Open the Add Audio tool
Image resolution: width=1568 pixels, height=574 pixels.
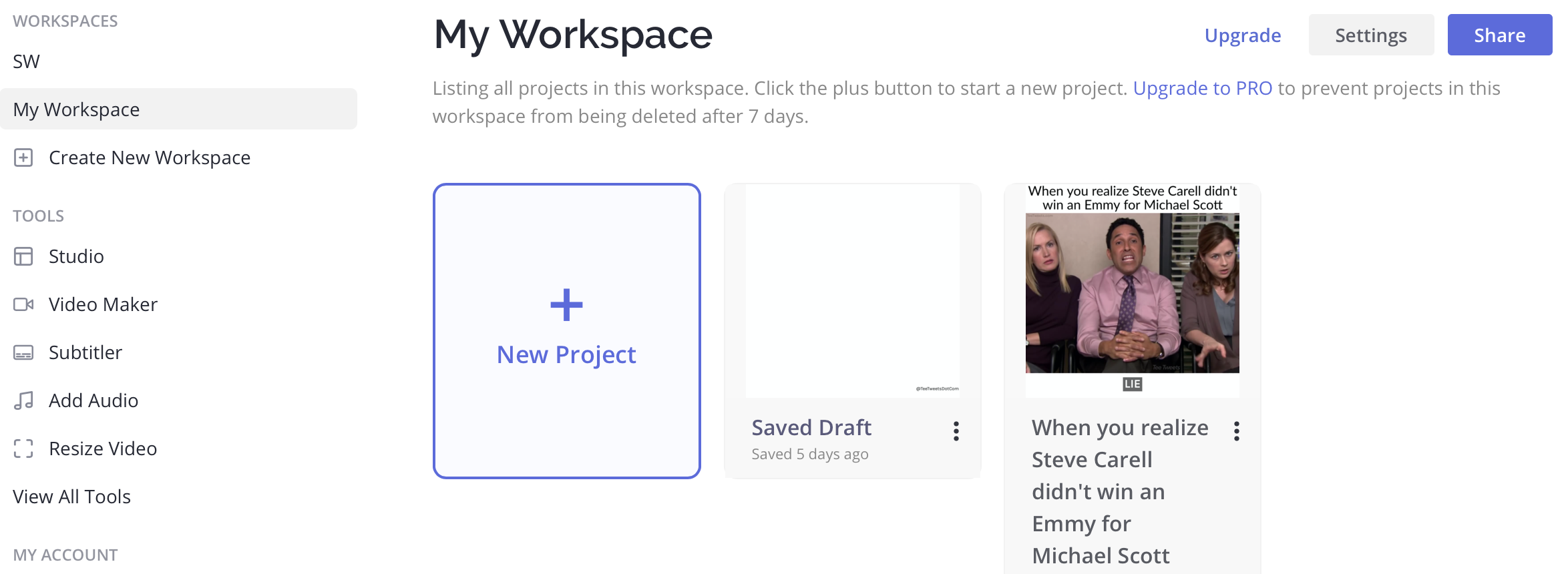[93, 400]
